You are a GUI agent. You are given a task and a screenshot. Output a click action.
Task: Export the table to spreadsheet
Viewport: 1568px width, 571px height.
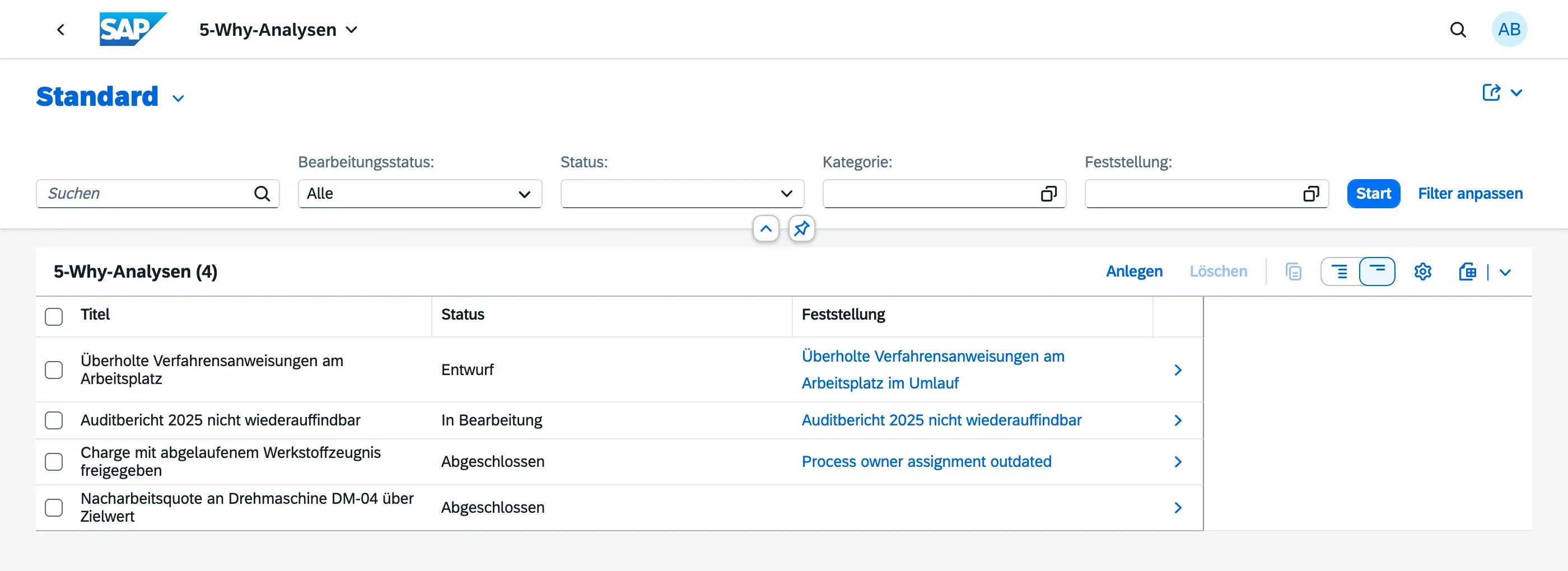coord(1467,272)
